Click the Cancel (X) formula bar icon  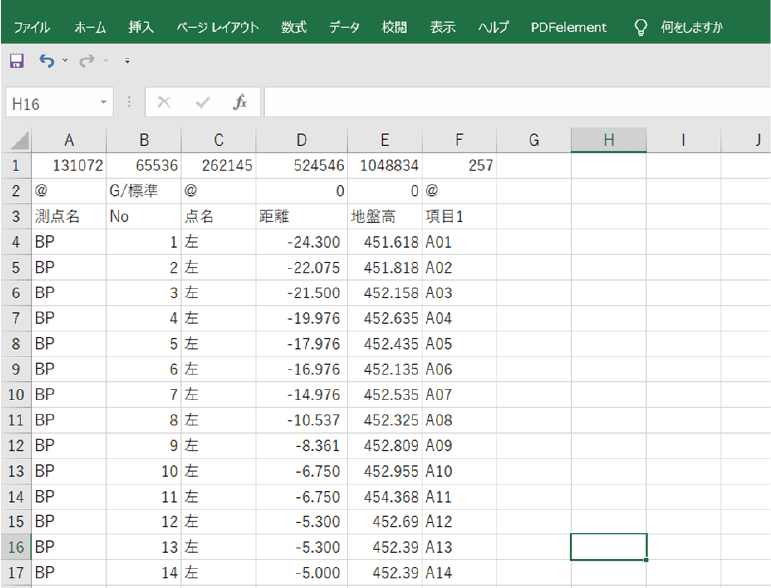164,102
